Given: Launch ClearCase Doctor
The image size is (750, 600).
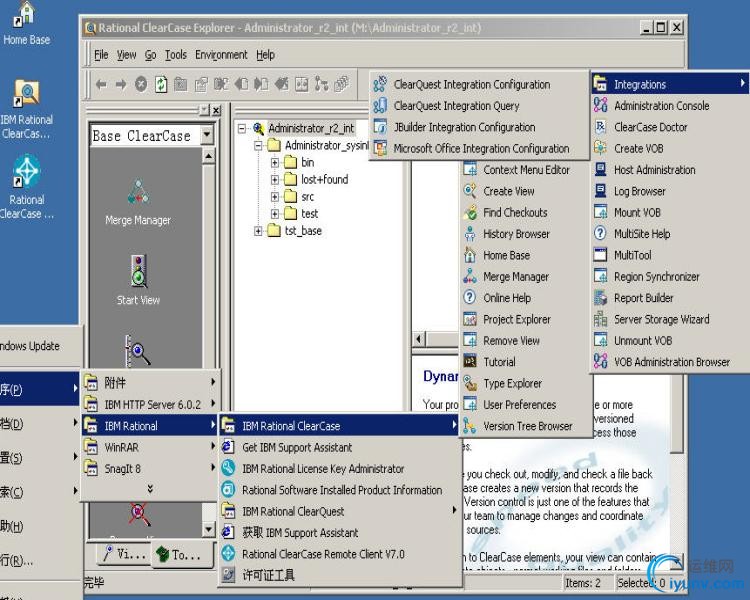Looking at the screenshot, I should 670,127.
